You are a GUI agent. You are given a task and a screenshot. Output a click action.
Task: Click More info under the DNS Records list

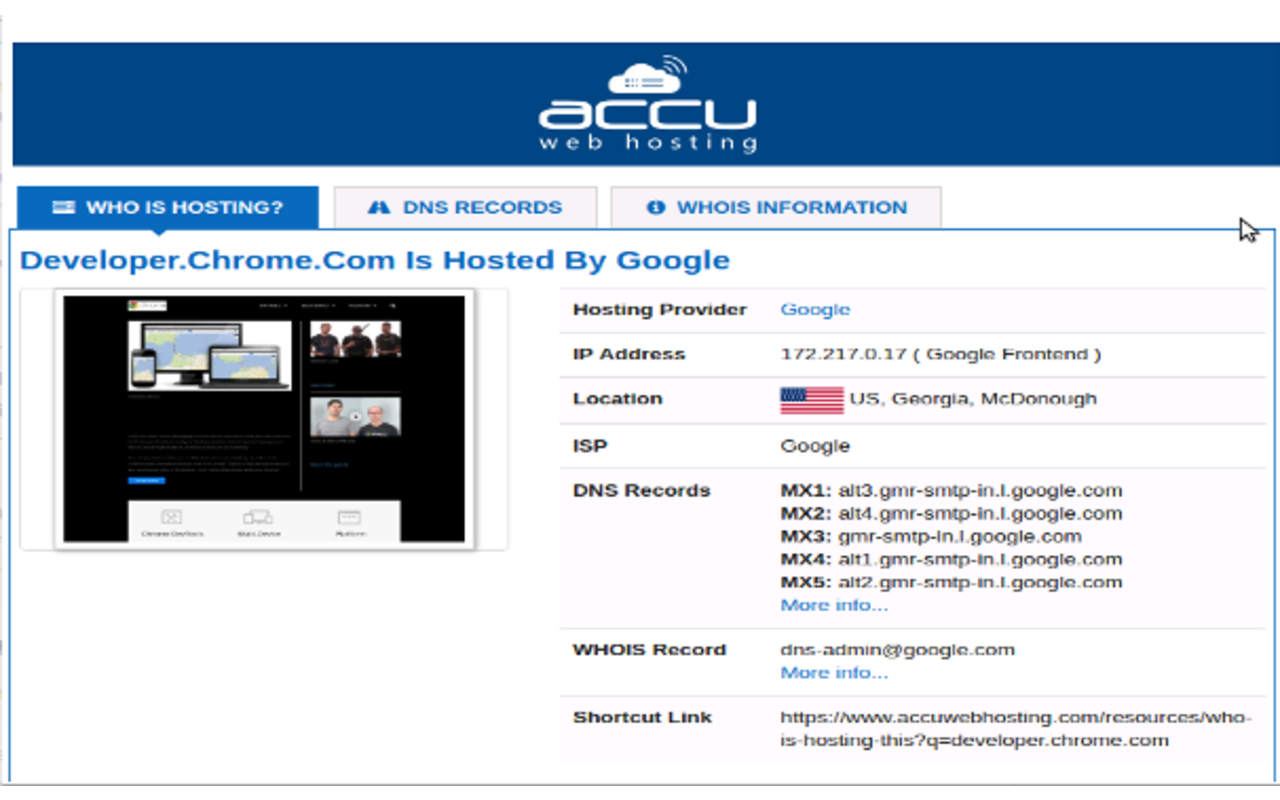pyautogui.click(x=834, y=604)
